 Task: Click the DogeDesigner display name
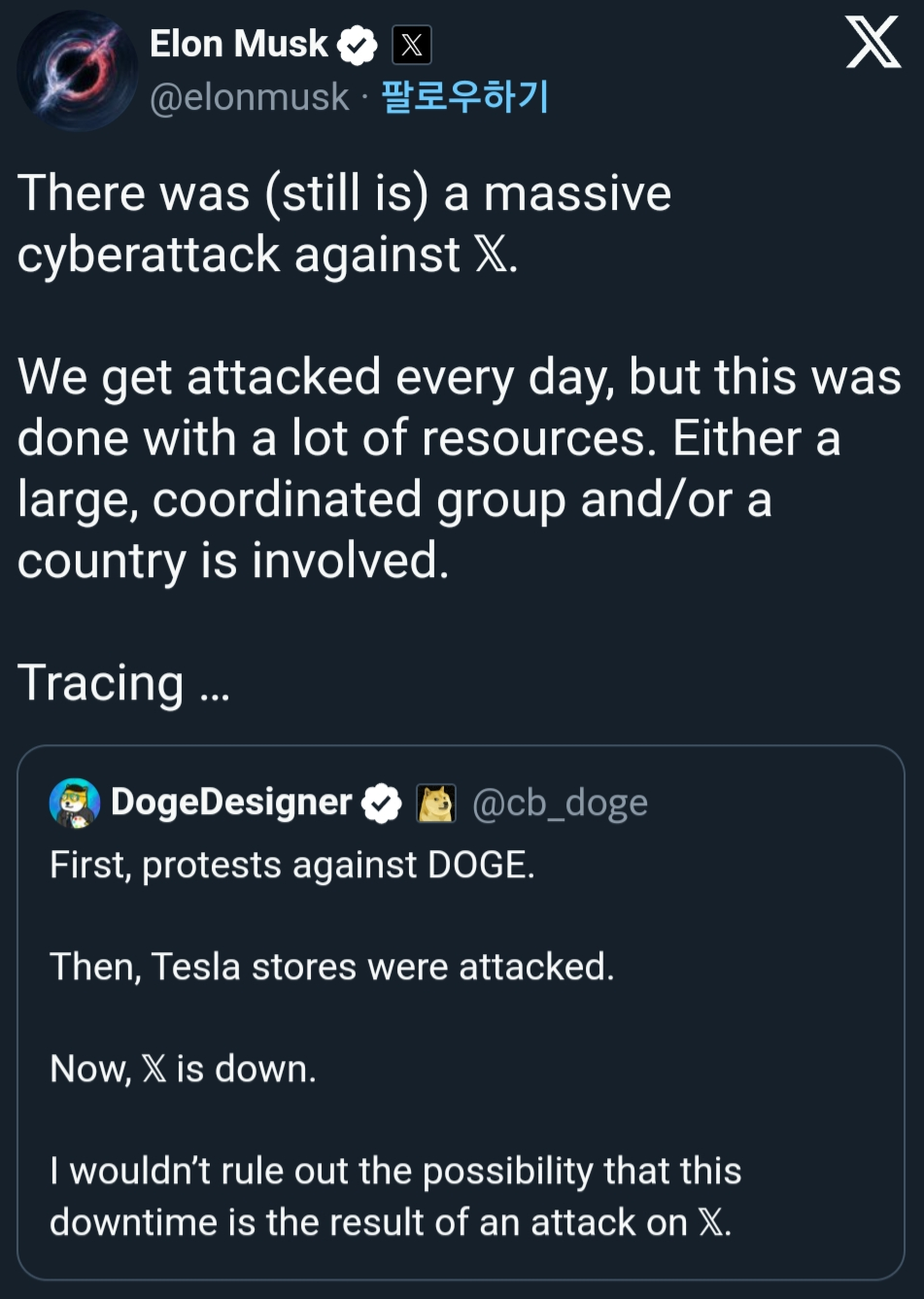coord(231,803)
